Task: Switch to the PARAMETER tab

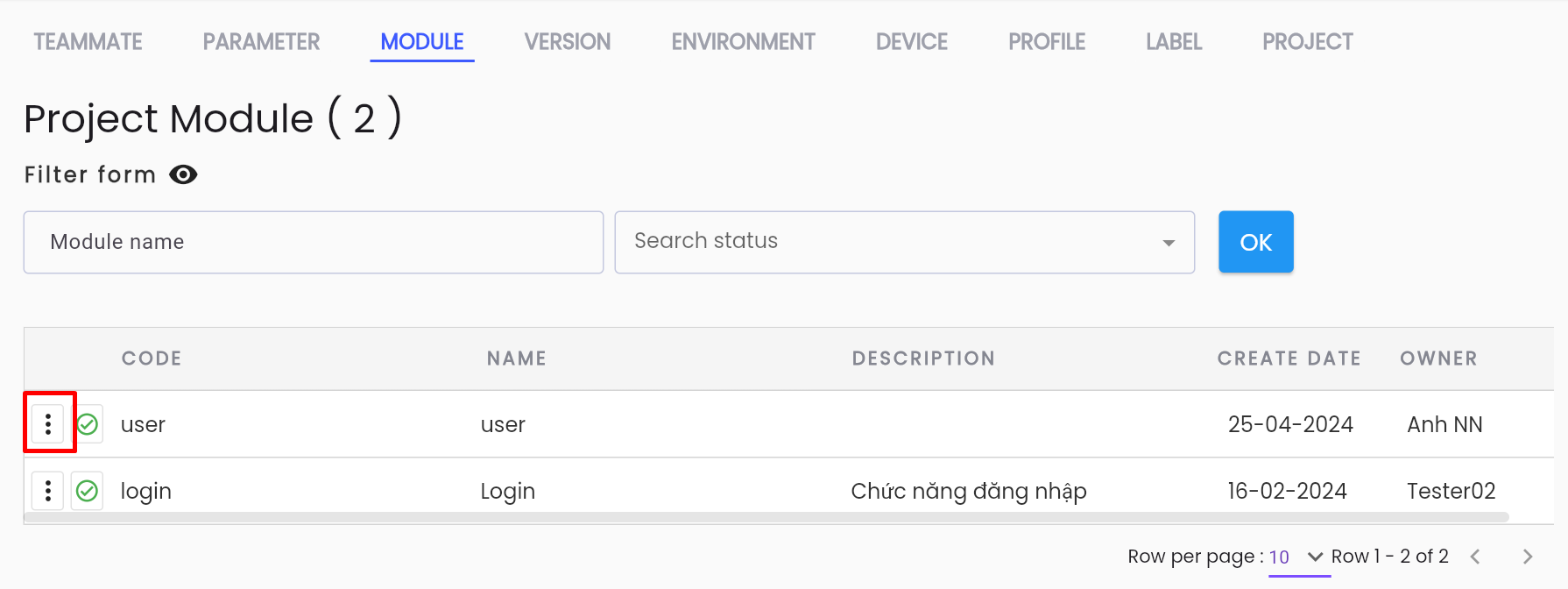Action: click(x=261, y=41)
